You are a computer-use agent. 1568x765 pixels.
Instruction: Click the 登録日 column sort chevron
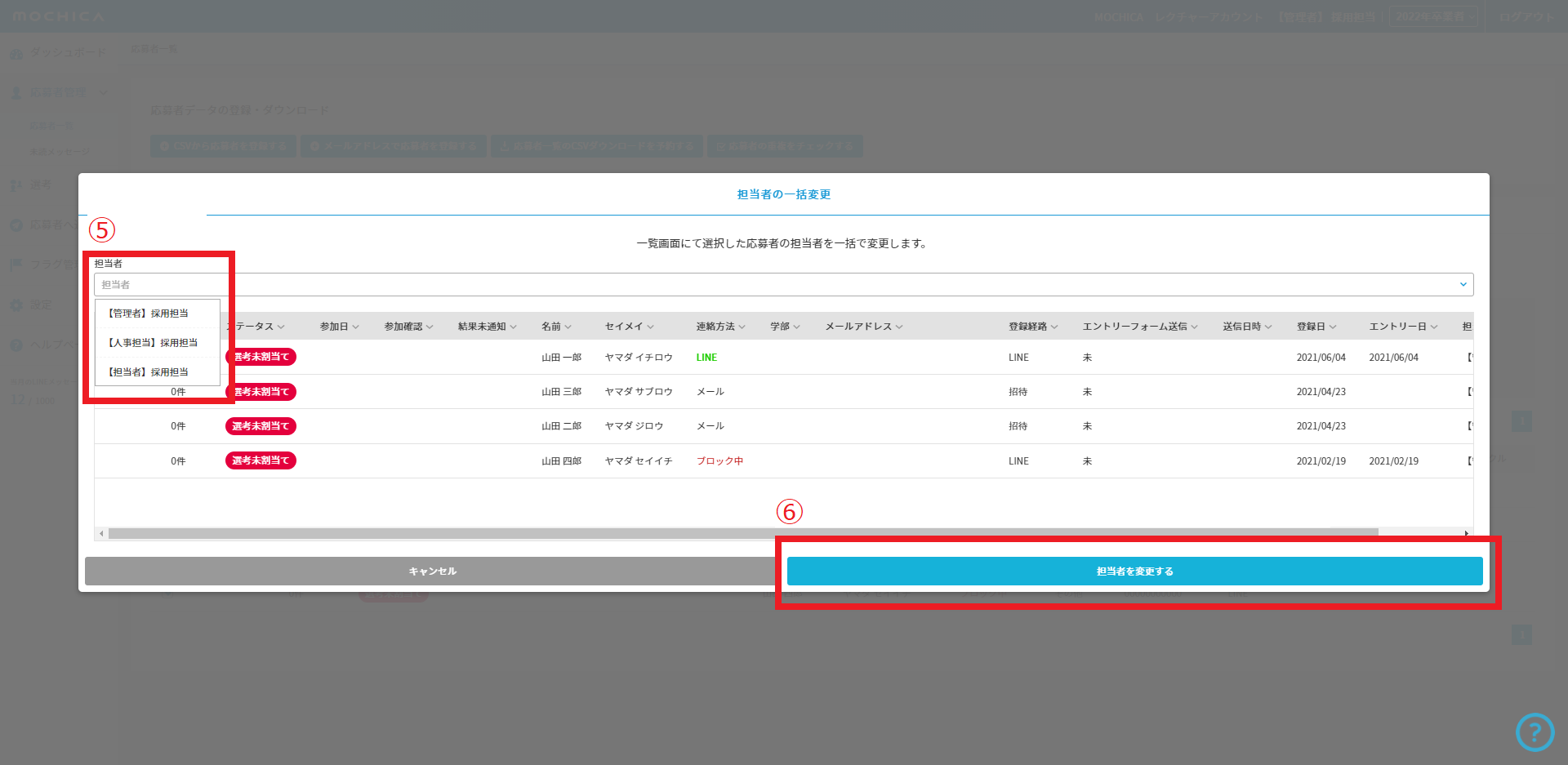[1333, 327]
